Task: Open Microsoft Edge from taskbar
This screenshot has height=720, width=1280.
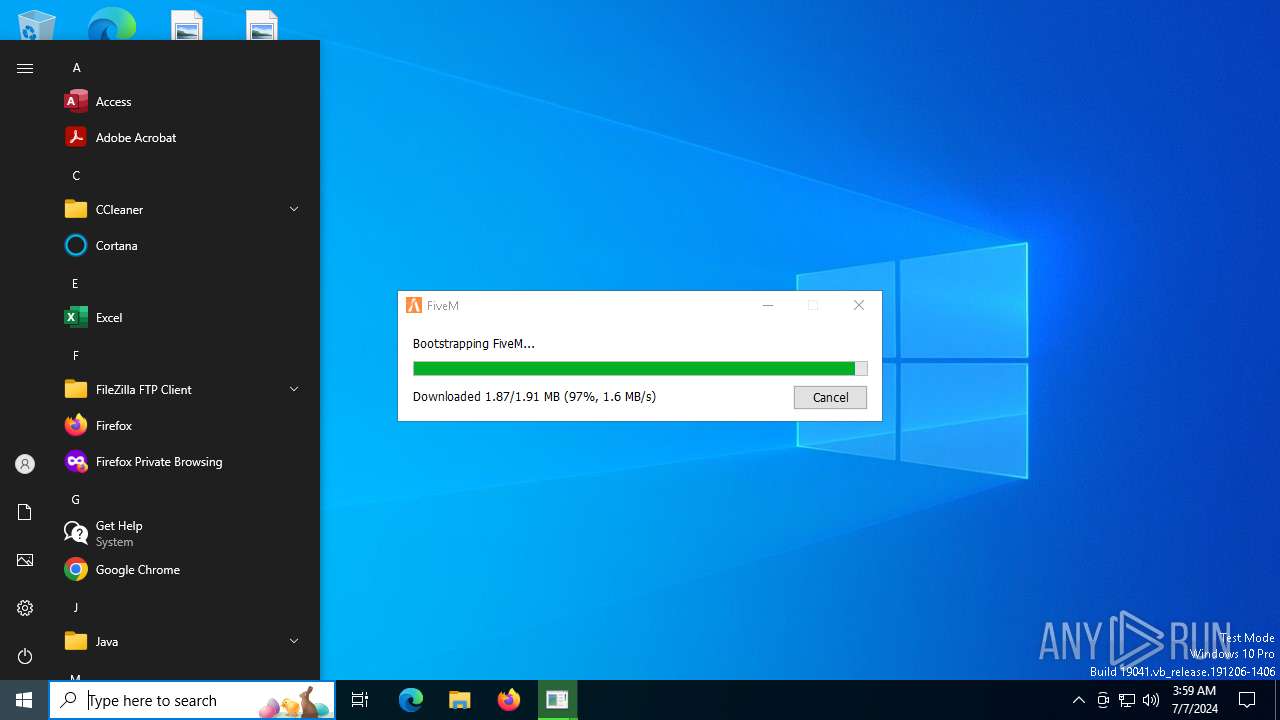Action: click(x=411, y=700)
